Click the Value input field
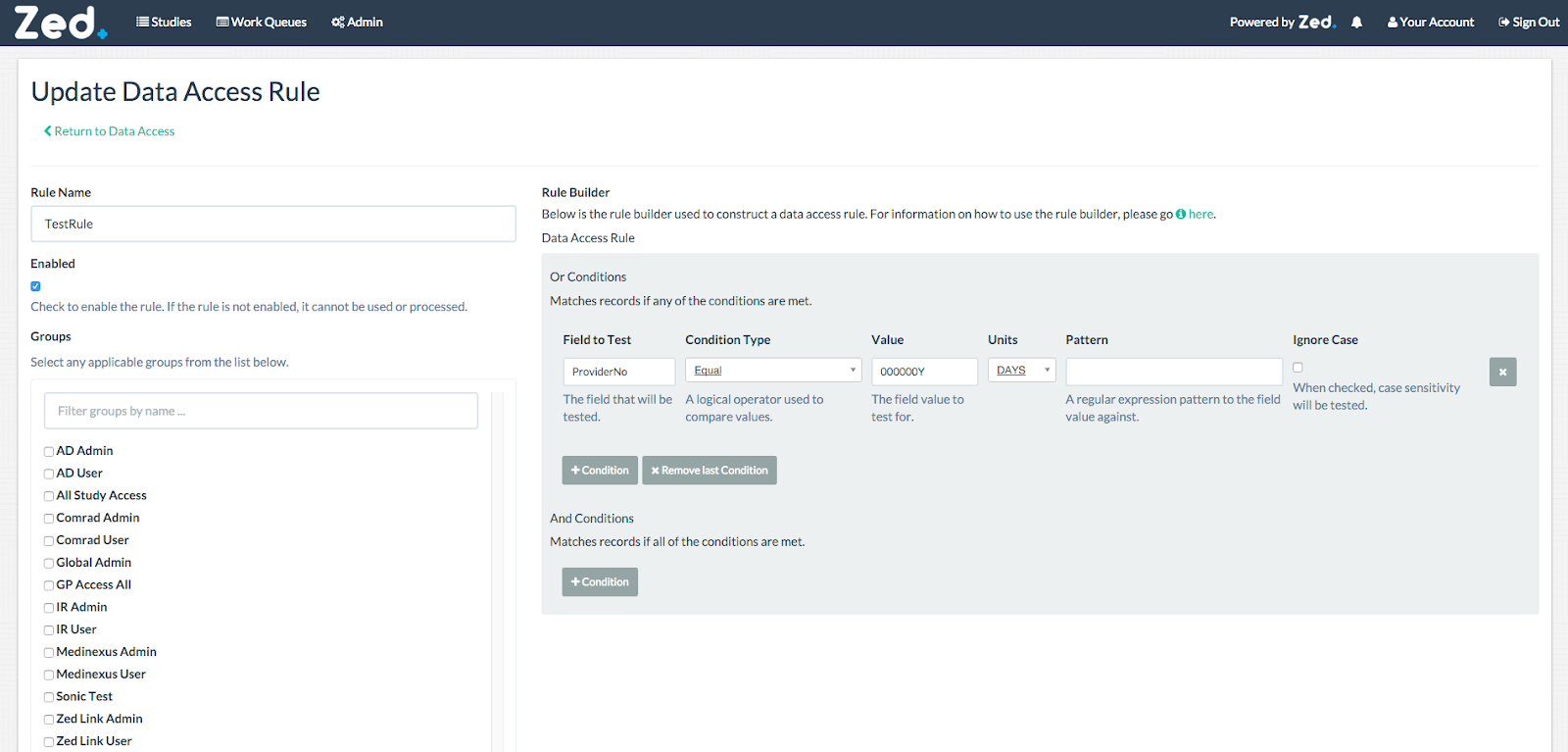This screenshot has height=752, width=1568. click(924, 372)
